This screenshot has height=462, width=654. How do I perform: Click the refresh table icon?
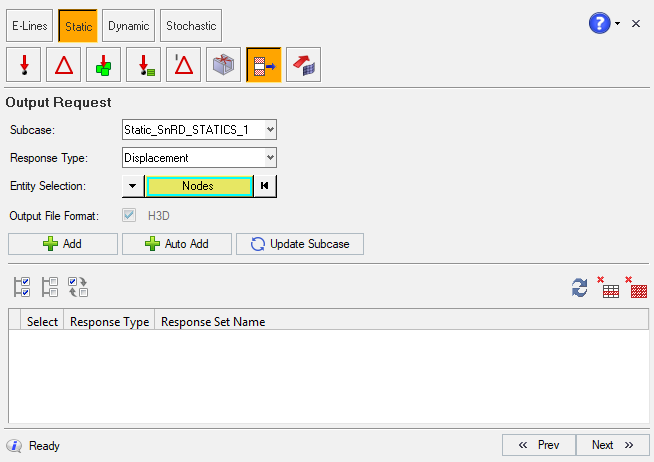579,288
